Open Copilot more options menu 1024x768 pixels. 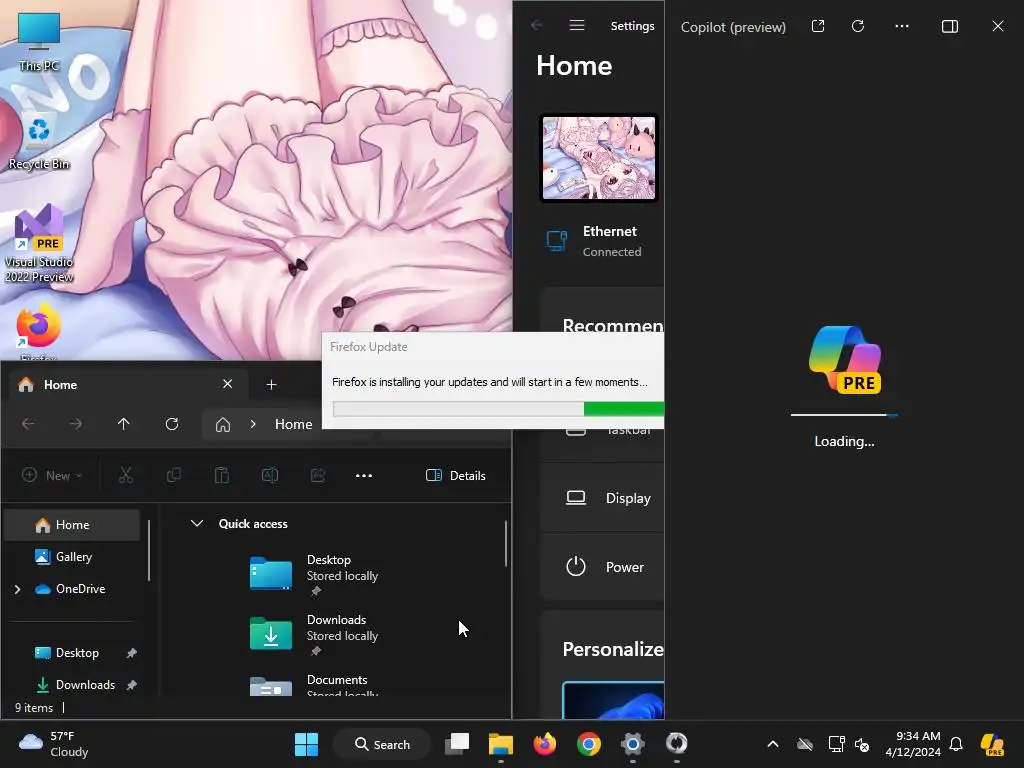coord(902,26)
